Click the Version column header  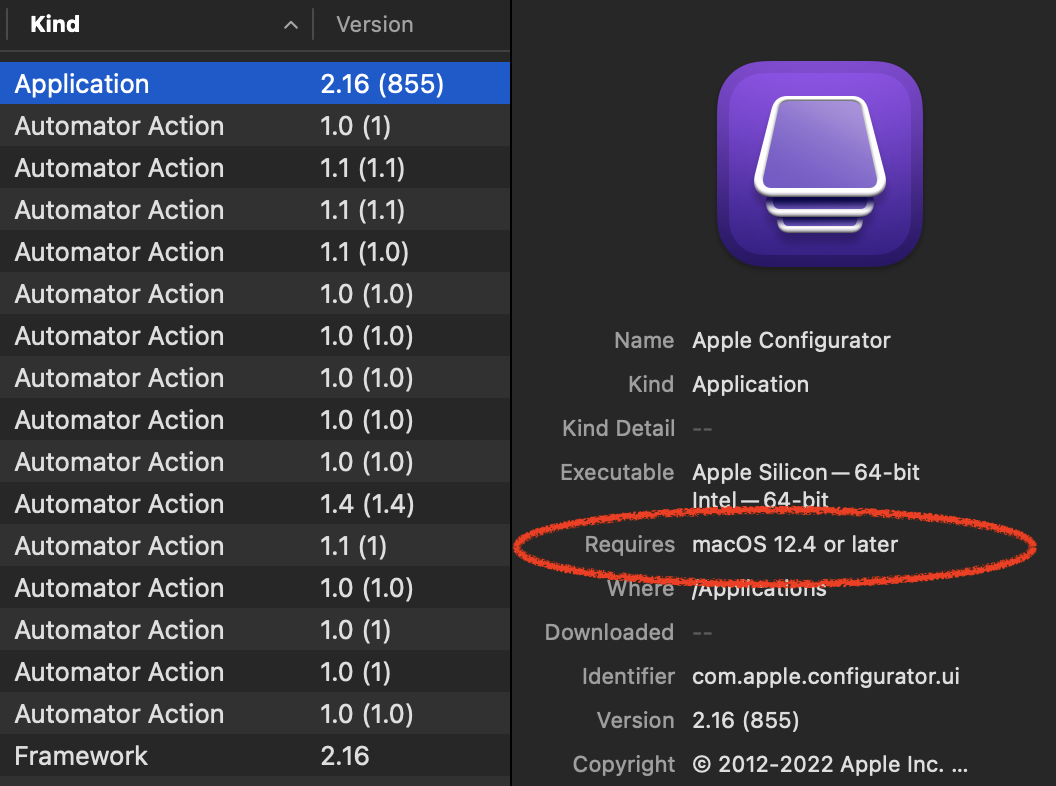[x=375, y=25]
